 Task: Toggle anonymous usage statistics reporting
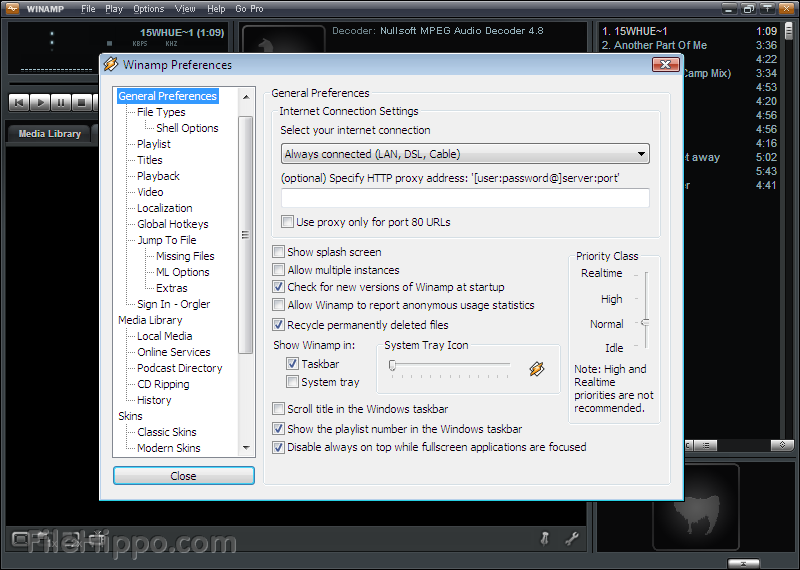point(278,305)
